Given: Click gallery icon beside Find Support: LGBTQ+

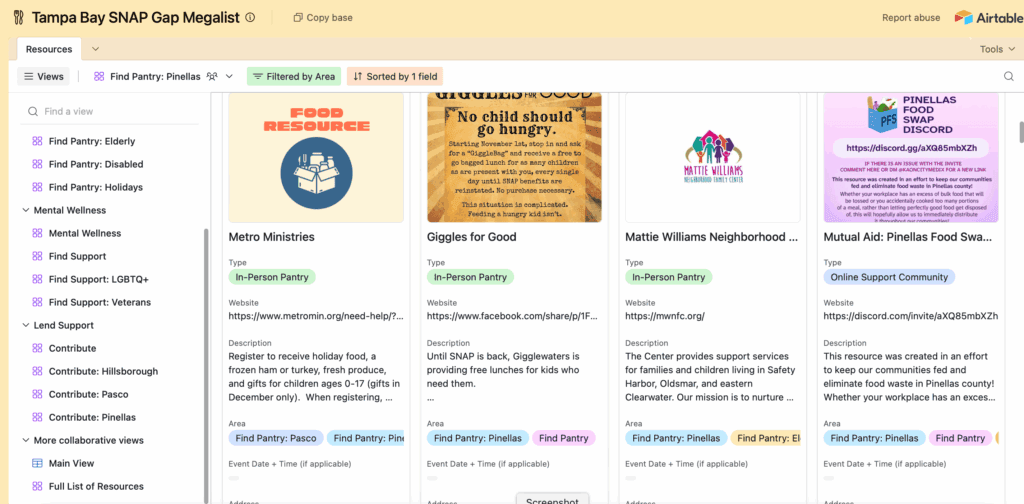Looking at the screenshot, I should [37, 279].
